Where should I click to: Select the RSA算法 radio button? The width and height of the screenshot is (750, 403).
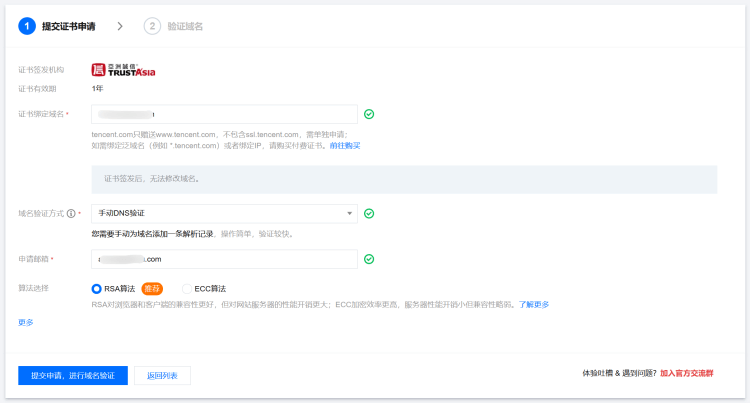pyautogui.click(x=97, y=289)
